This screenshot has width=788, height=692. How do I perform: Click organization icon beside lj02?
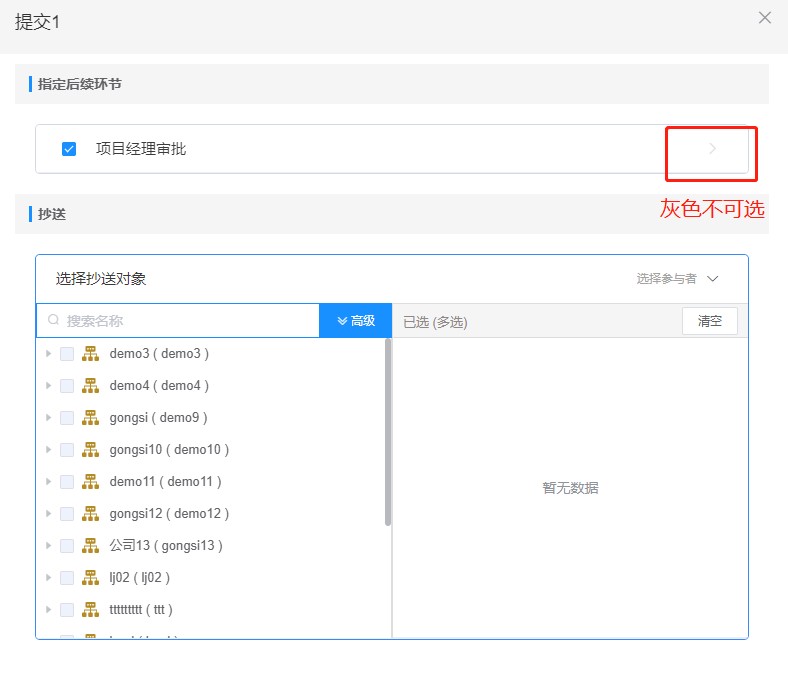pos(90,577)
